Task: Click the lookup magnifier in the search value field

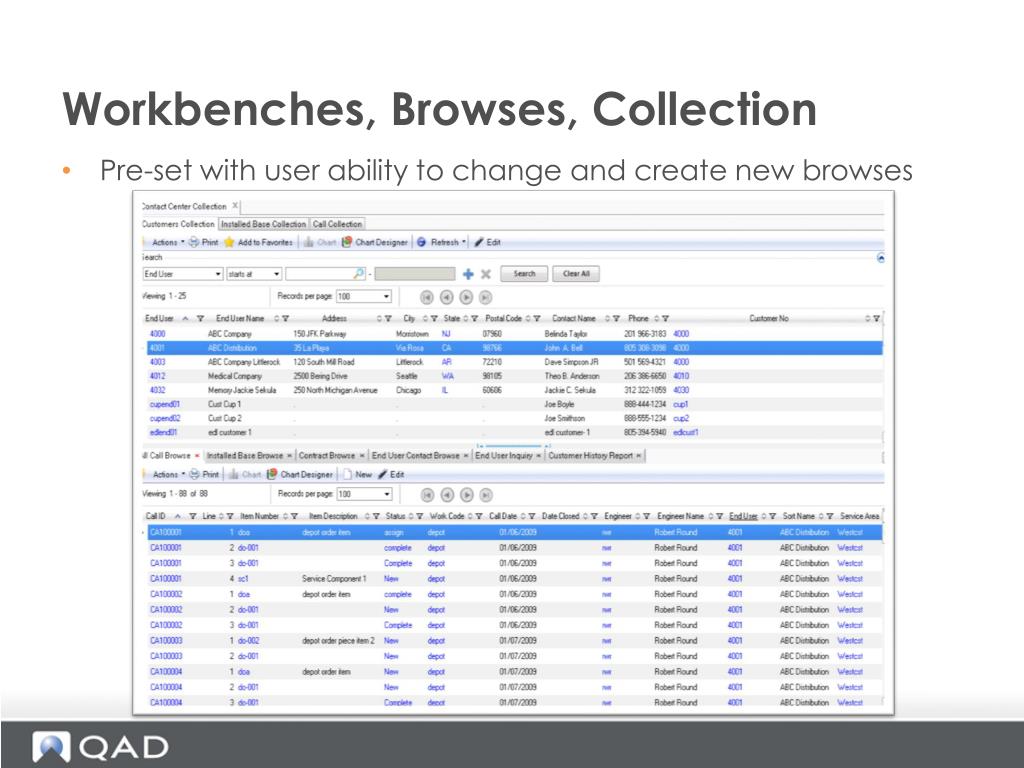Action: click(359, 274)
